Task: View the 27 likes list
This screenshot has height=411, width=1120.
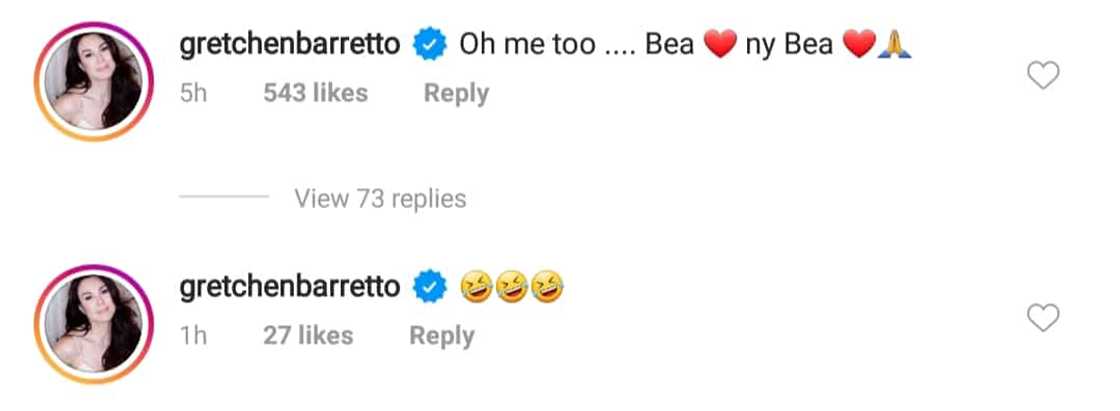Action: click(308, 336)
